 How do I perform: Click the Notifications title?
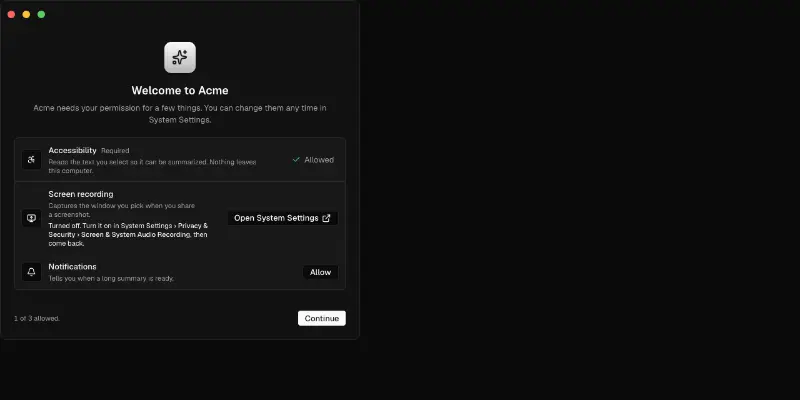tap(72, 266)
